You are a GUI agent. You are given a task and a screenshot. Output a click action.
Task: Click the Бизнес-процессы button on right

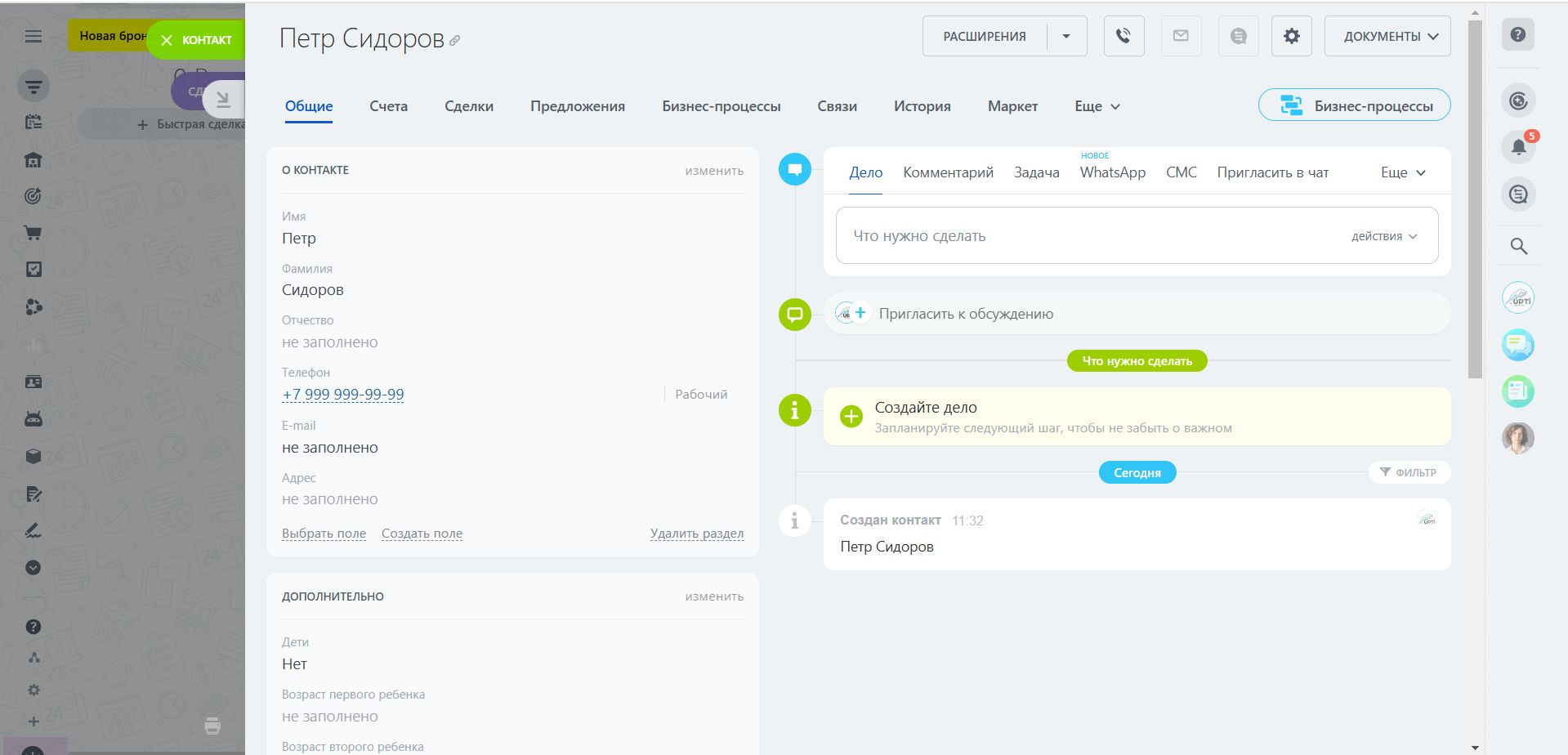click(x=1354, y=105)
